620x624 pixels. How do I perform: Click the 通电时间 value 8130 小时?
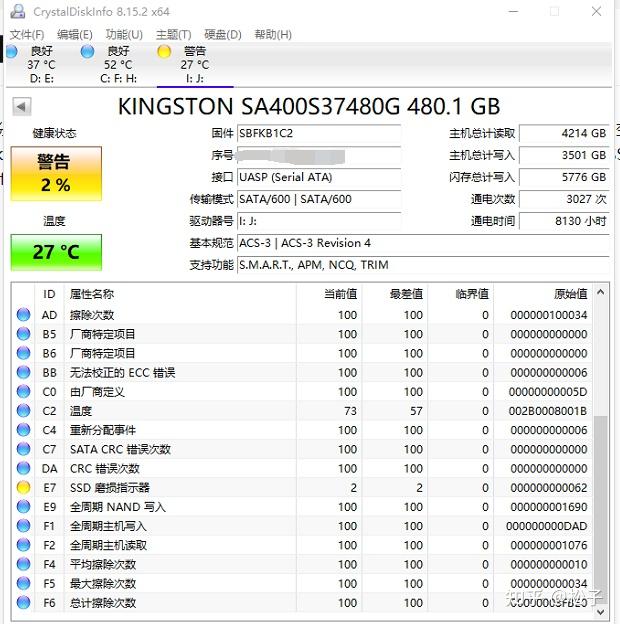[564, 221]
